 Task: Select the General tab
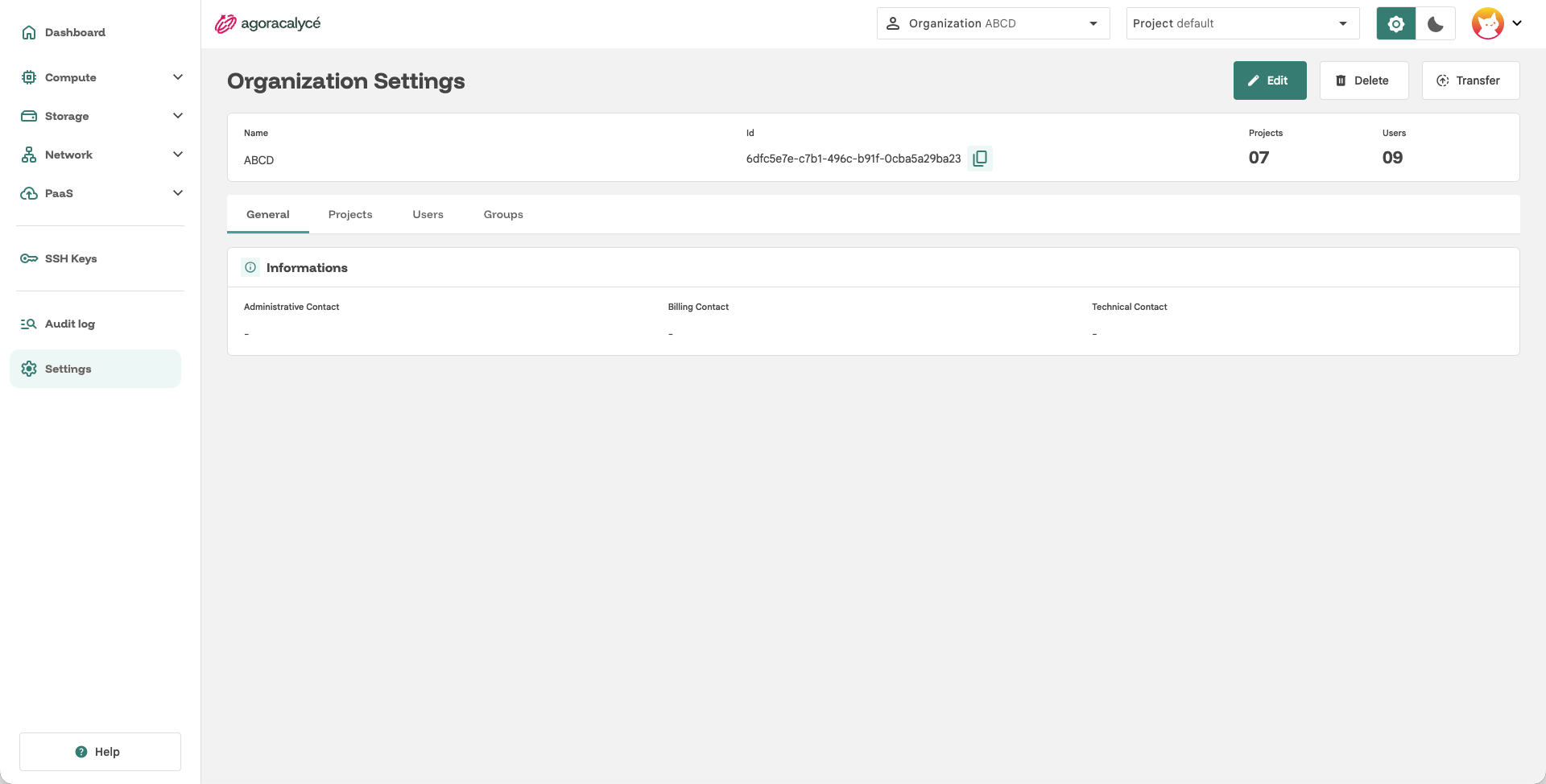coord(268,214)
